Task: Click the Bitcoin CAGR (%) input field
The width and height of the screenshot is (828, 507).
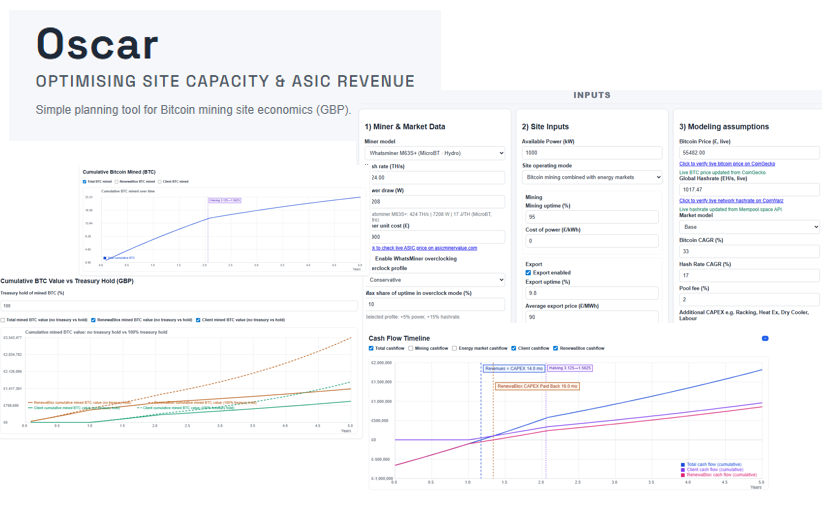Action: pyautogui.click(x=749, y=251)
